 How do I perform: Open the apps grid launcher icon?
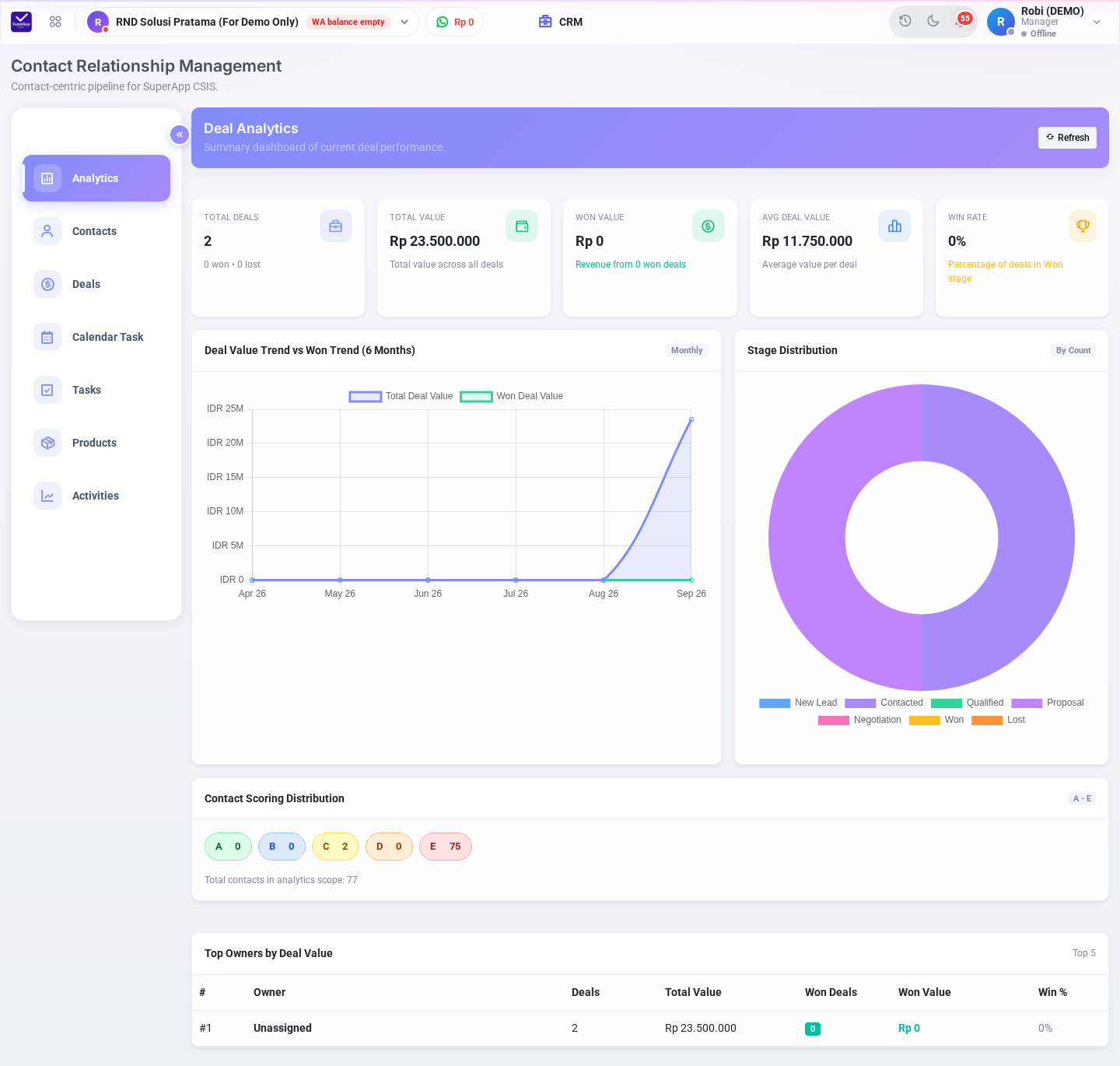tap(55, 22)
